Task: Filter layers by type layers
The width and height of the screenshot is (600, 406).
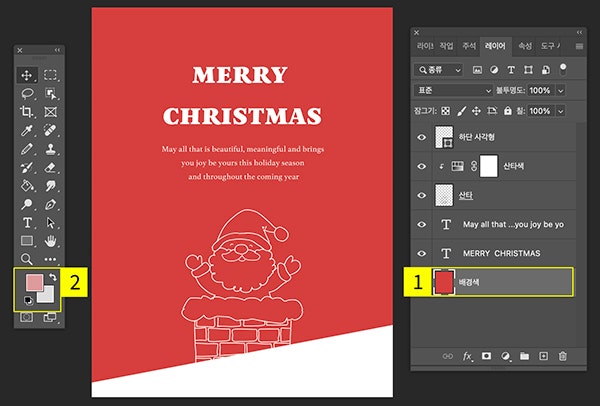Action: (511, 70)
